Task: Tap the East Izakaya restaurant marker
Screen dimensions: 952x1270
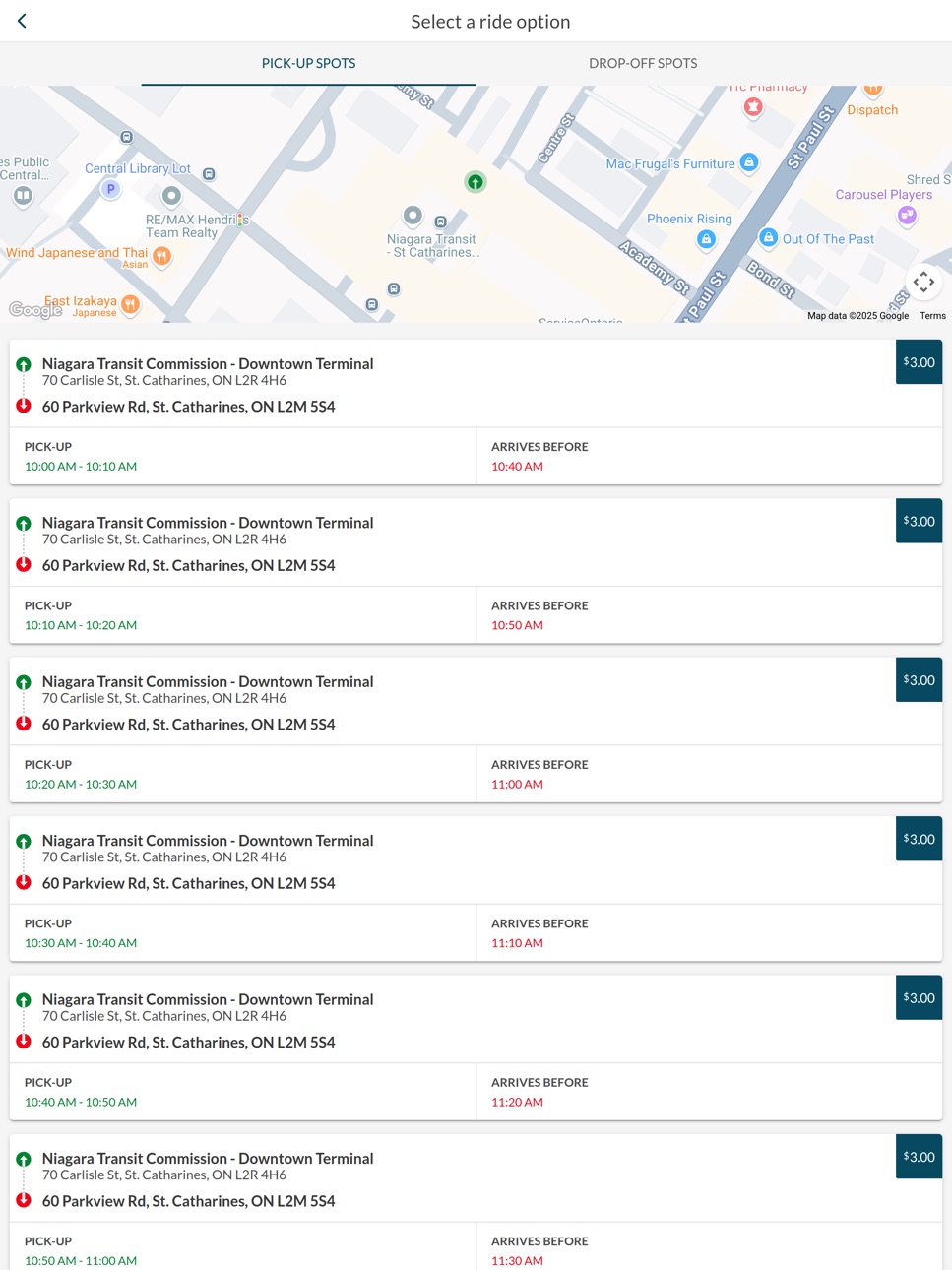Action: [130, 304]
